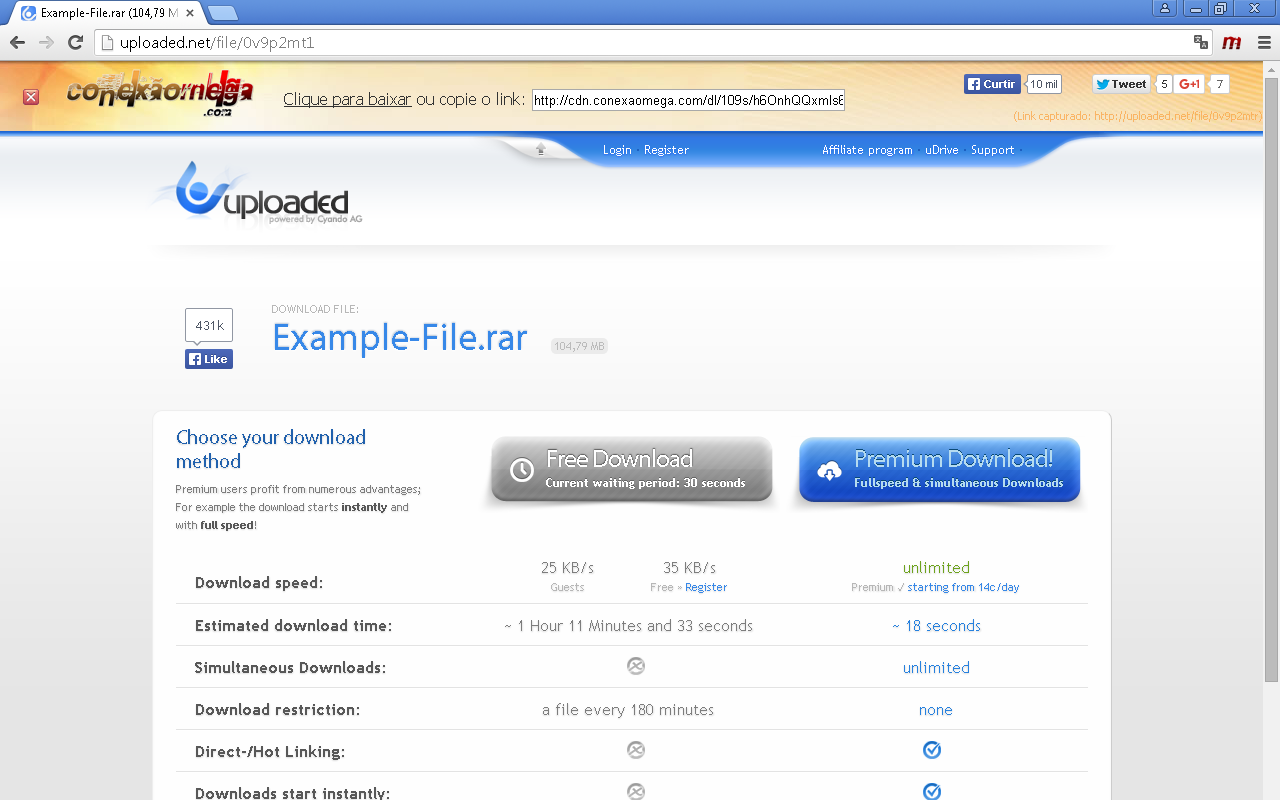Go back with the browser back arrow

coord(17,42)
